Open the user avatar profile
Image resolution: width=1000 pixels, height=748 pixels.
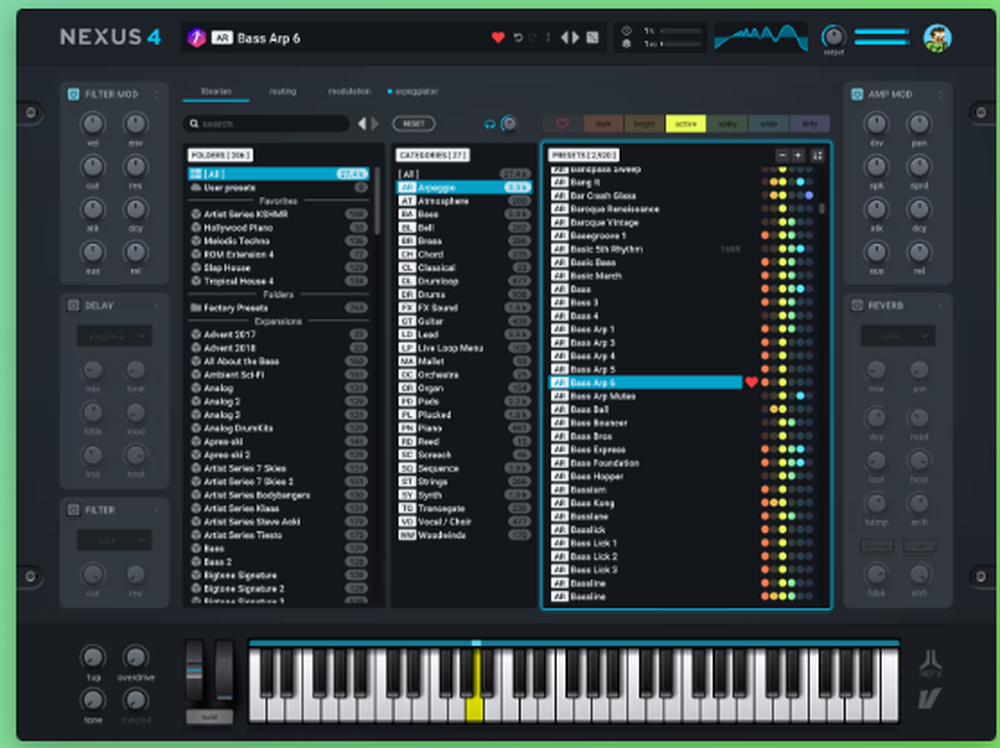coord(937,38)
